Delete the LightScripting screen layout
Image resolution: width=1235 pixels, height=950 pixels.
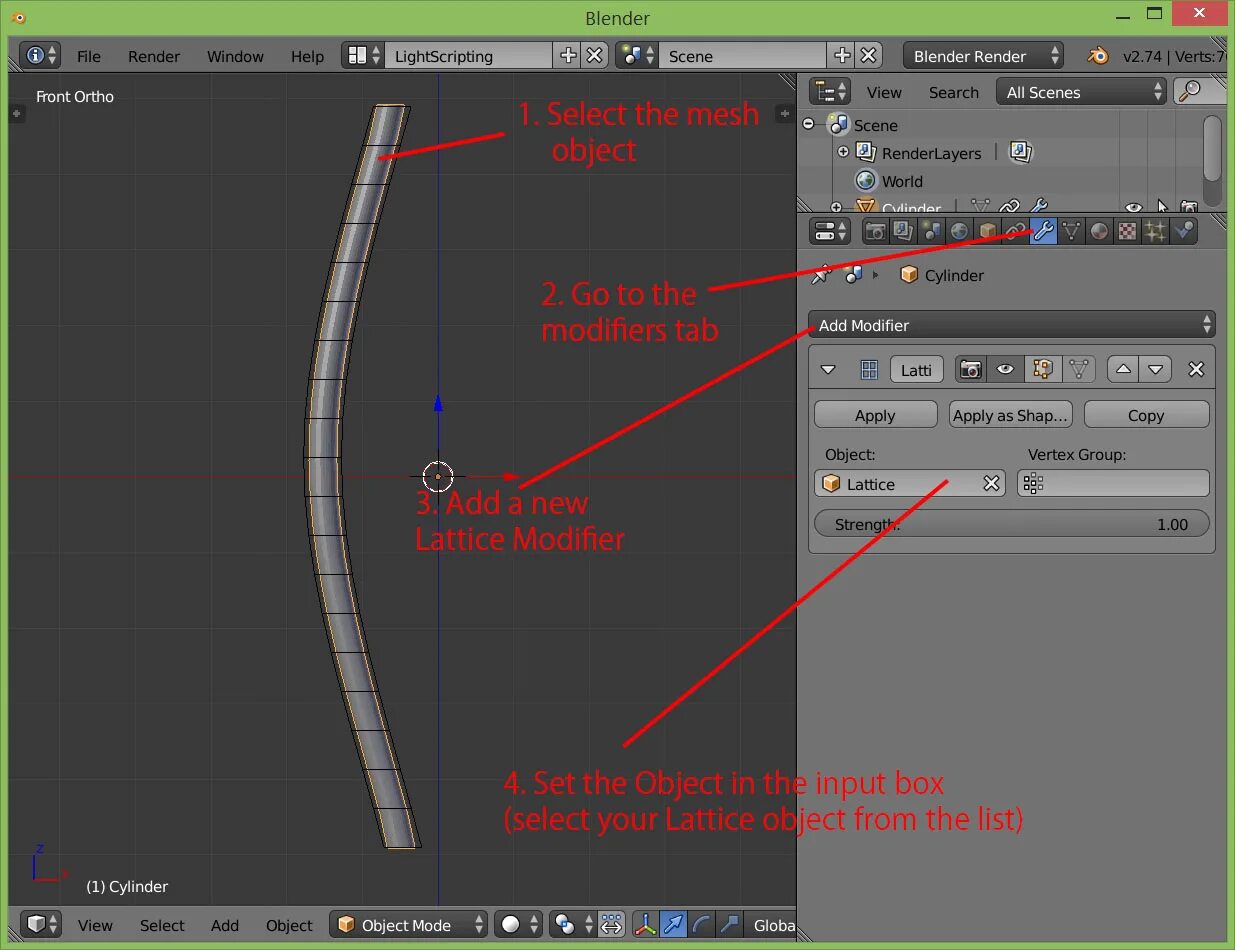pyautogui.click(x=594, y=56)
